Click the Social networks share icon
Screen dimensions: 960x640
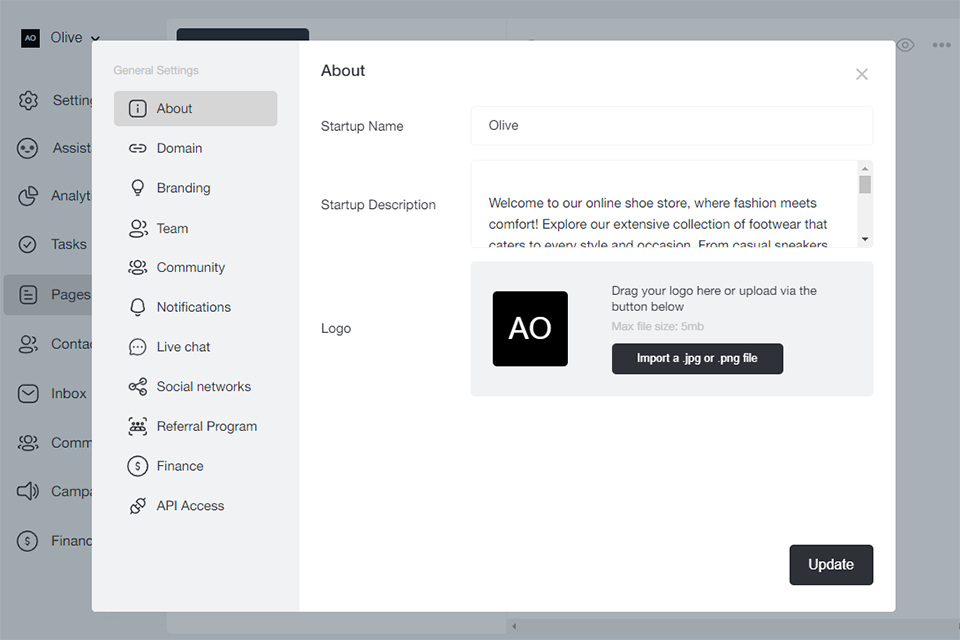point(138,387)
